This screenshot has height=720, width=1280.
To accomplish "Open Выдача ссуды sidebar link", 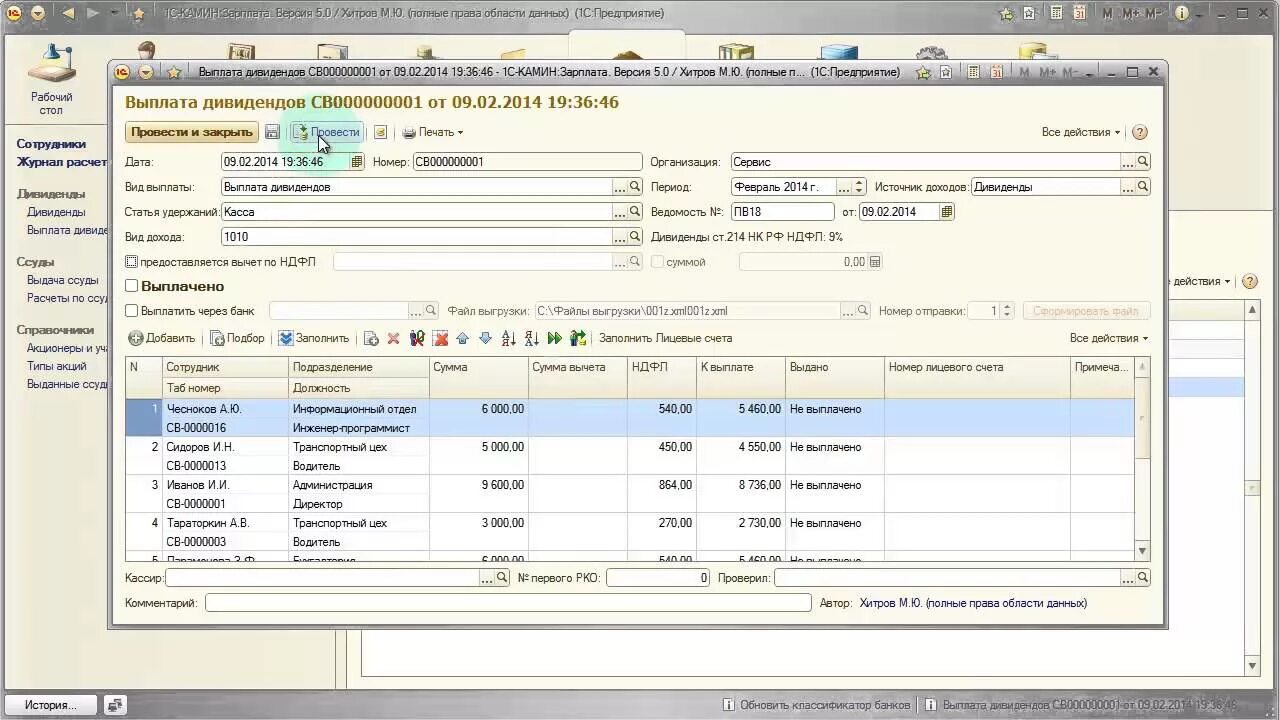I will (x=63, y=280).
